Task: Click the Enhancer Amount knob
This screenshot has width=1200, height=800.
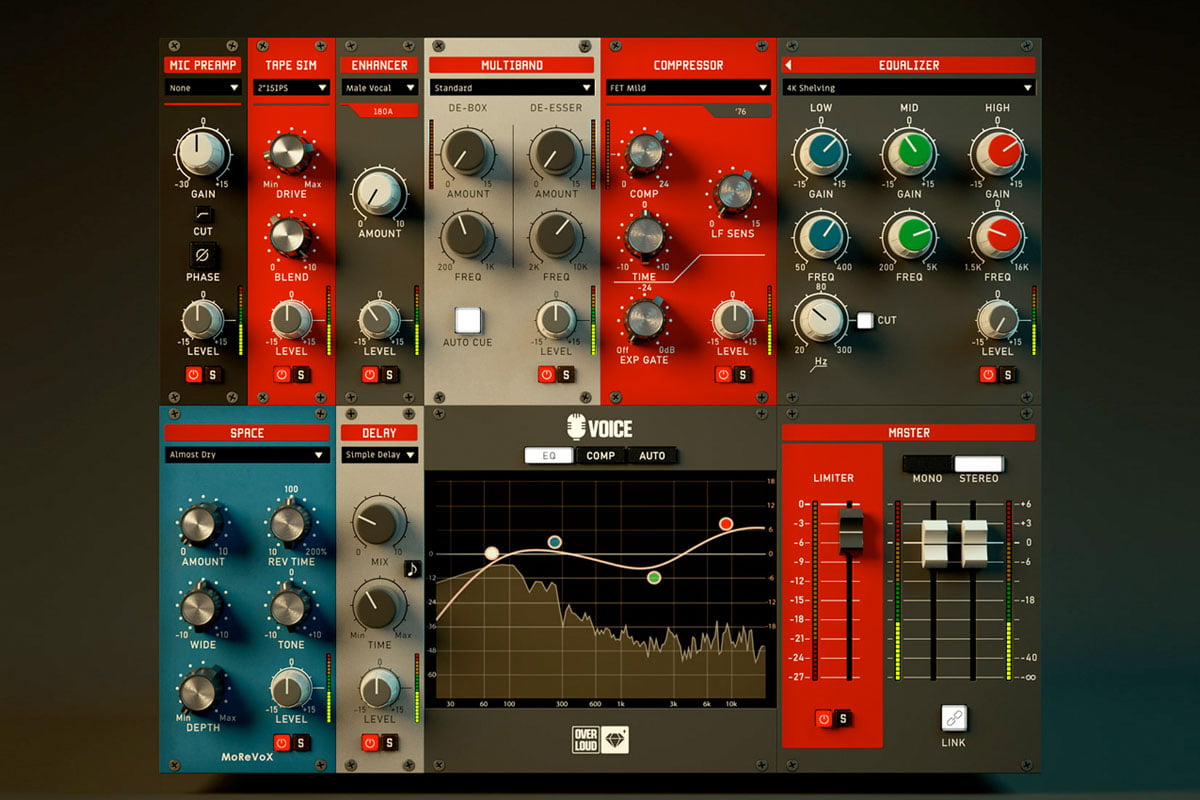Action: (x=380, y=193)
